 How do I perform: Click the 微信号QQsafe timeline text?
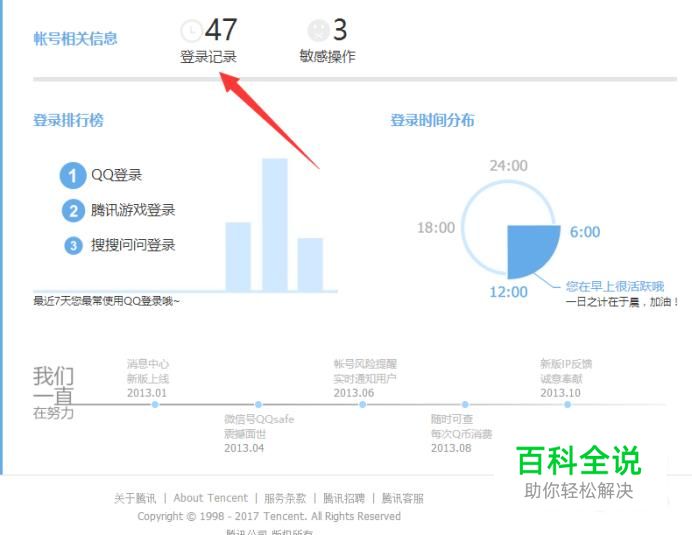click(259, 419)
